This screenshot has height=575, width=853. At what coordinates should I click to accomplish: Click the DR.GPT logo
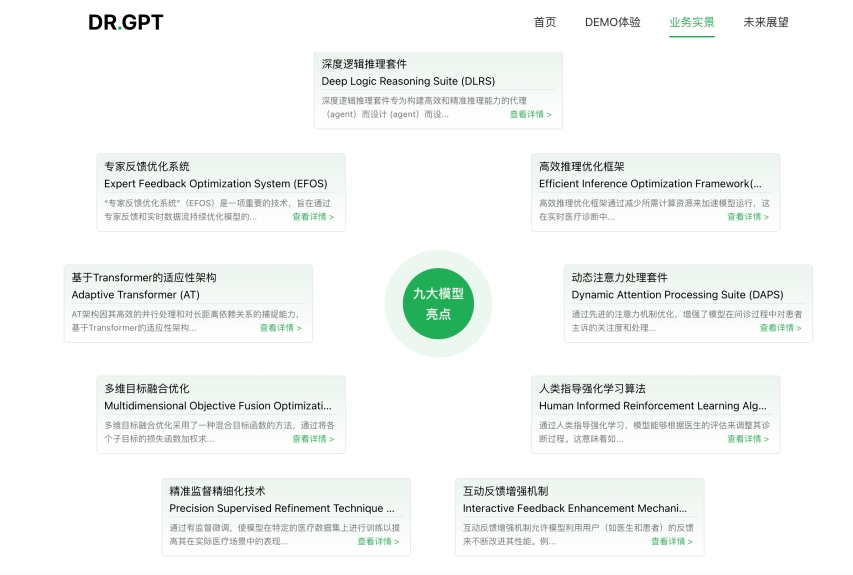pos(126,22)
